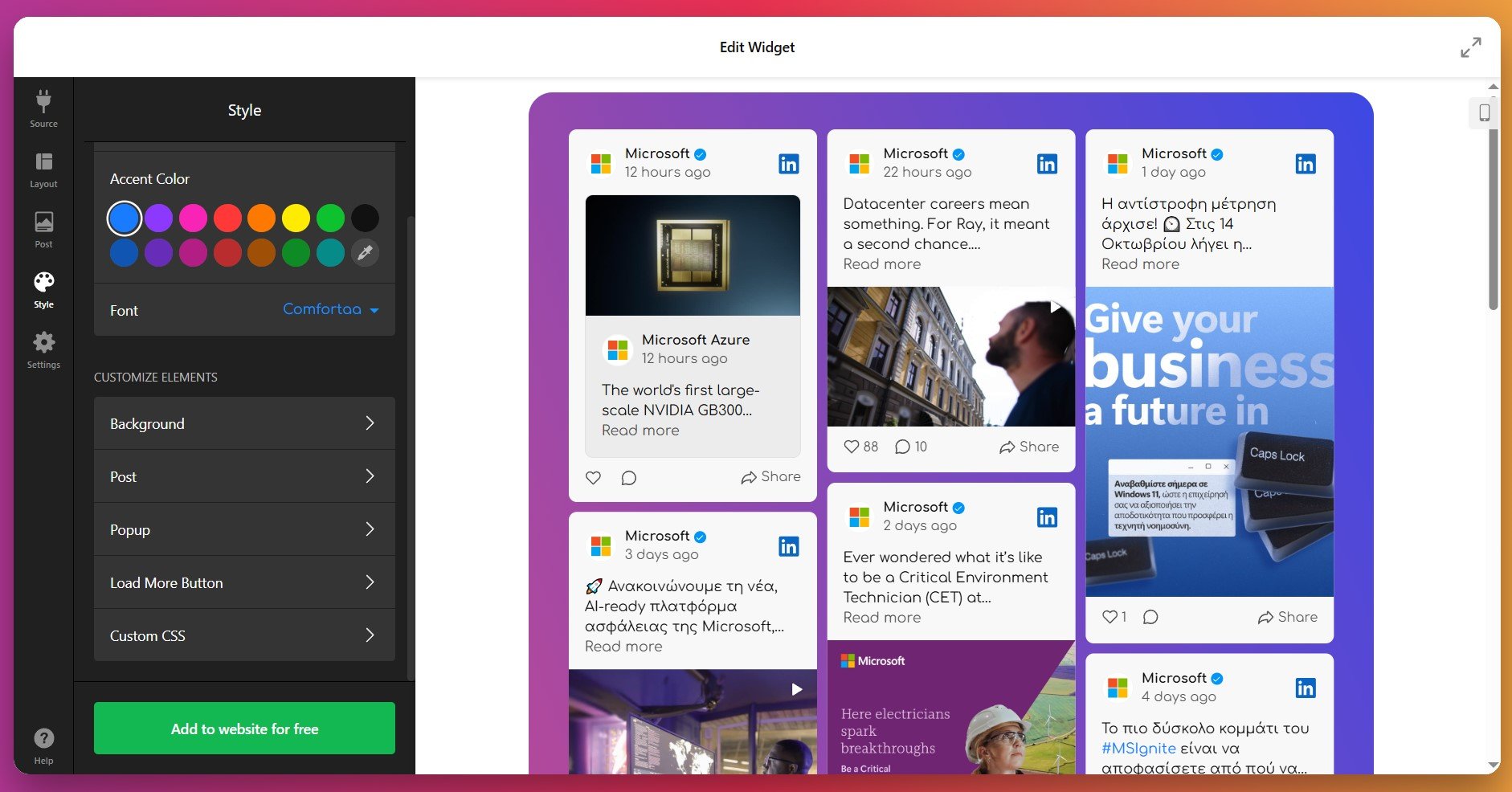The width and height of the screenshot is (1512, 792).
Task: Expand the Load More Button section
Action: click(x=244, y=582)
